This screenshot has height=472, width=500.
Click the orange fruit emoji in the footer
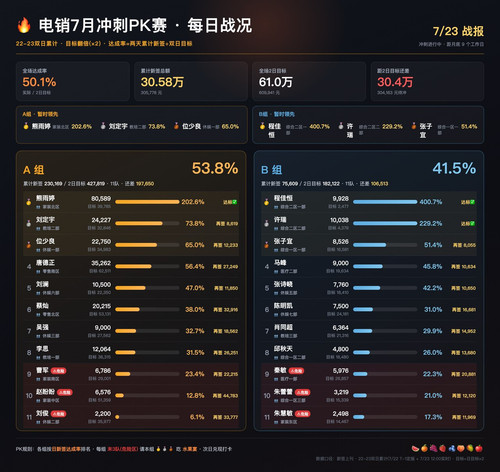coord(424,449)
